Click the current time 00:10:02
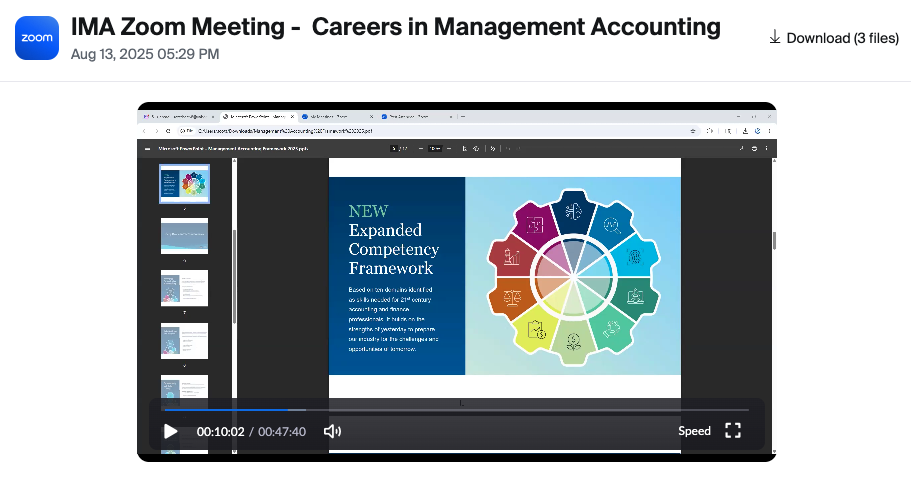 [x=220, y=431]
